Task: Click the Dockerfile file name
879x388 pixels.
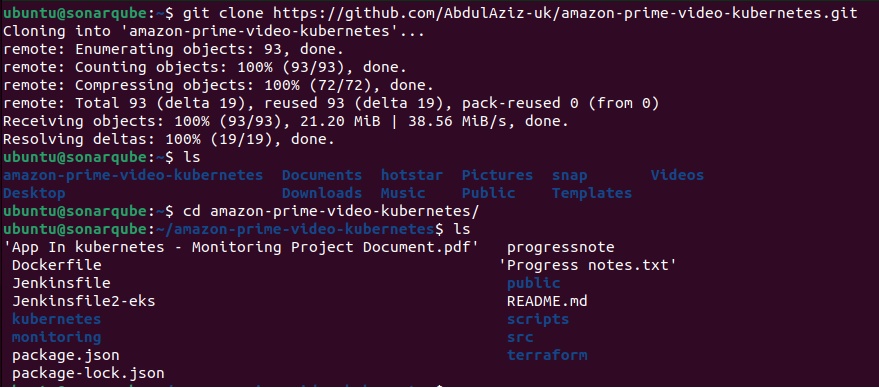Action: click(57, 265)
